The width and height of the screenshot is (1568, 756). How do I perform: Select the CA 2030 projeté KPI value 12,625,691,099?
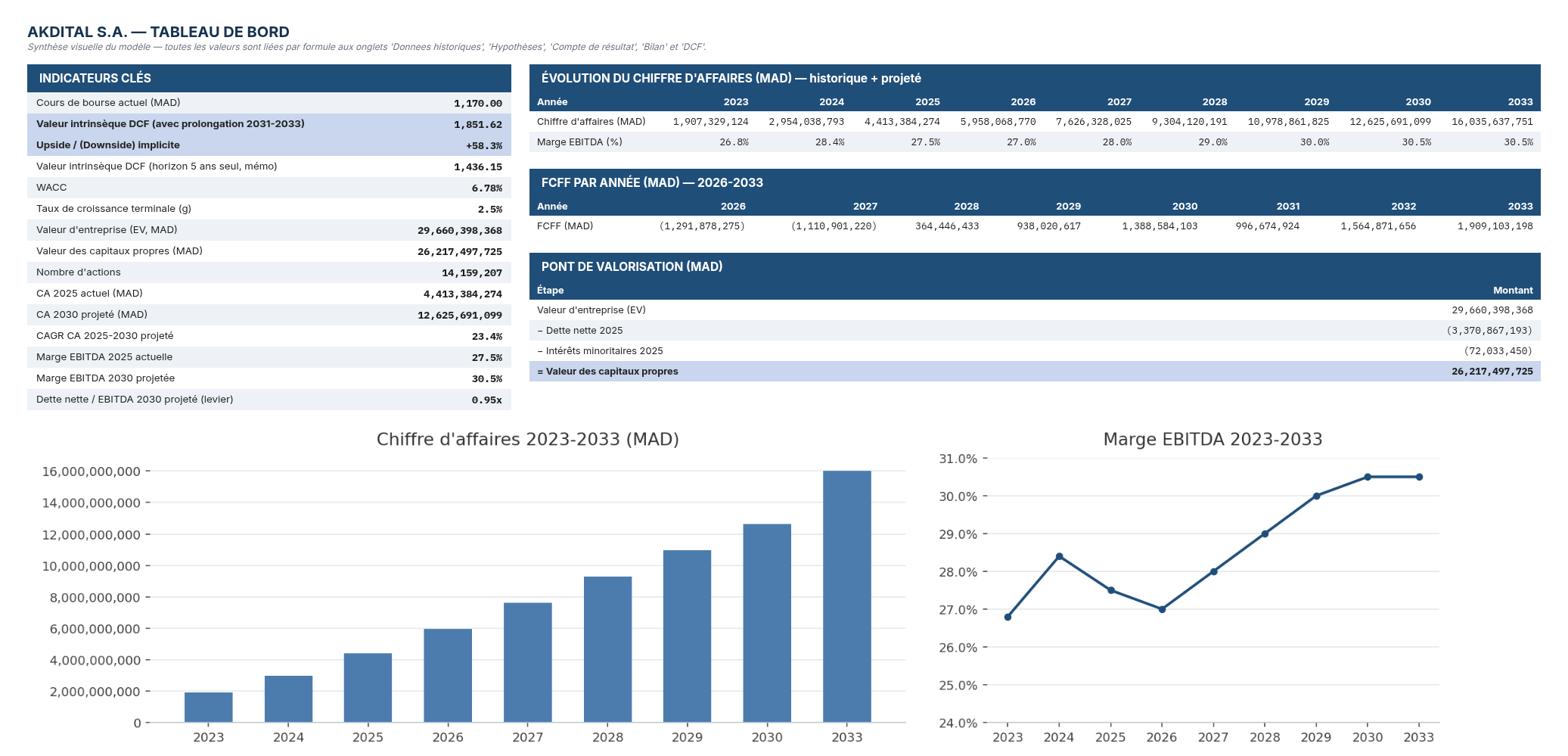pos(460,316)
